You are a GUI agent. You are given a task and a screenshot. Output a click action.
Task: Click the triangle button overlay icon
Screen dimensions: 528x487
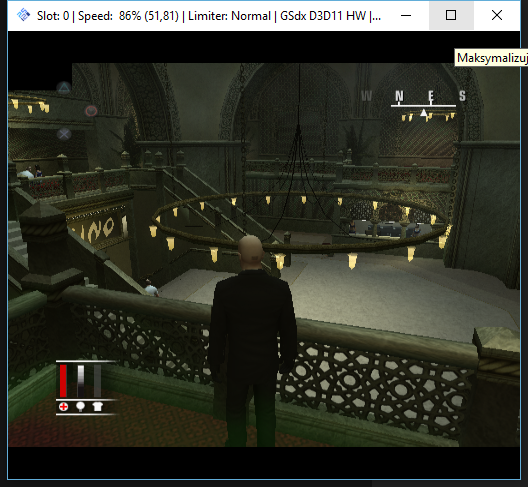(x=64, y=88)
